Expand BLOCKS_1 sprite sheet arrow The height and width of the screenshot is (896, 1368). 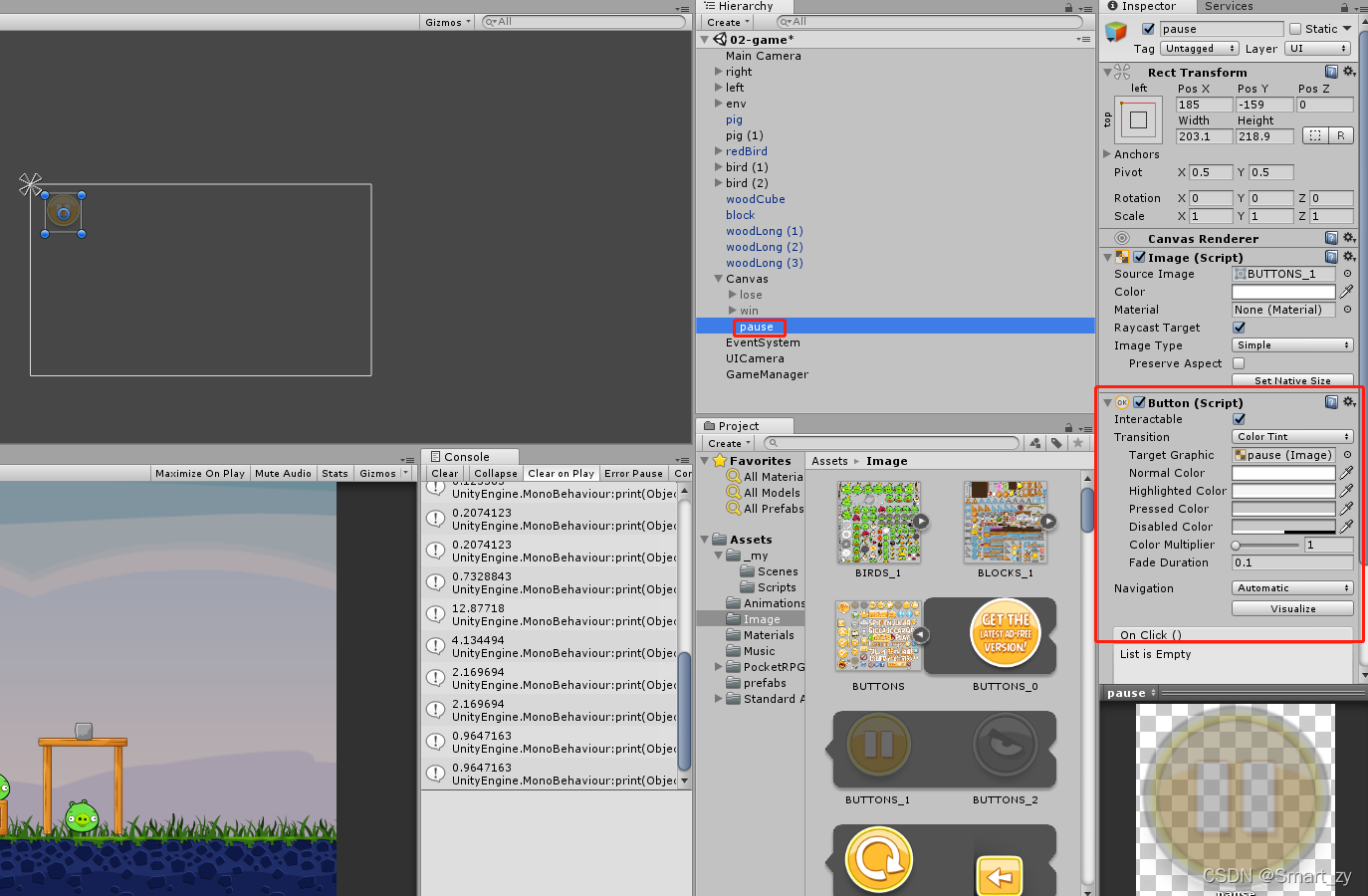[1048, 521]
